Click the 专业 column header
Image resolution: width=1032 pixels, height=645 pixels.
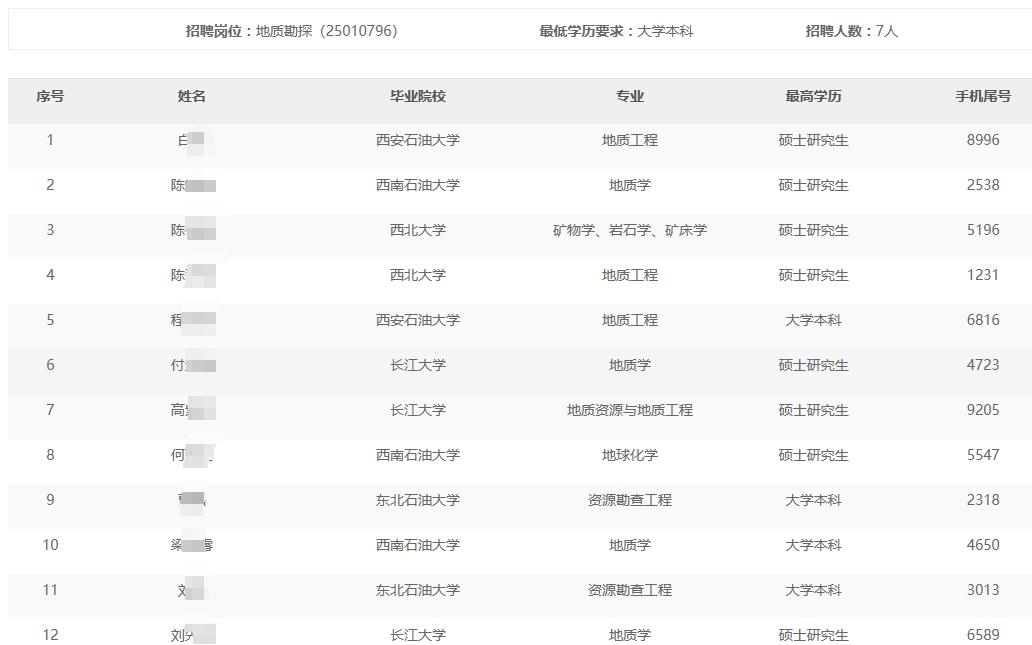(630, 97)
